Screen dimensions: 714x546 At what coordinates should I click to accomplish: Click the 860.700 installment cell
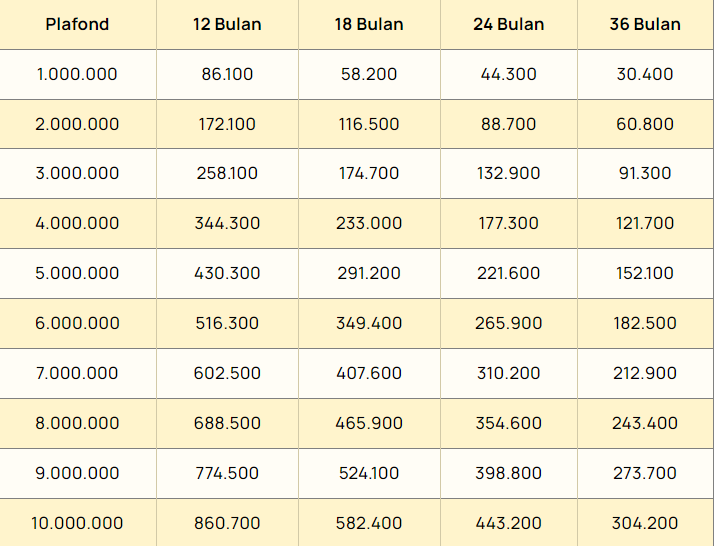pos(227,523)
